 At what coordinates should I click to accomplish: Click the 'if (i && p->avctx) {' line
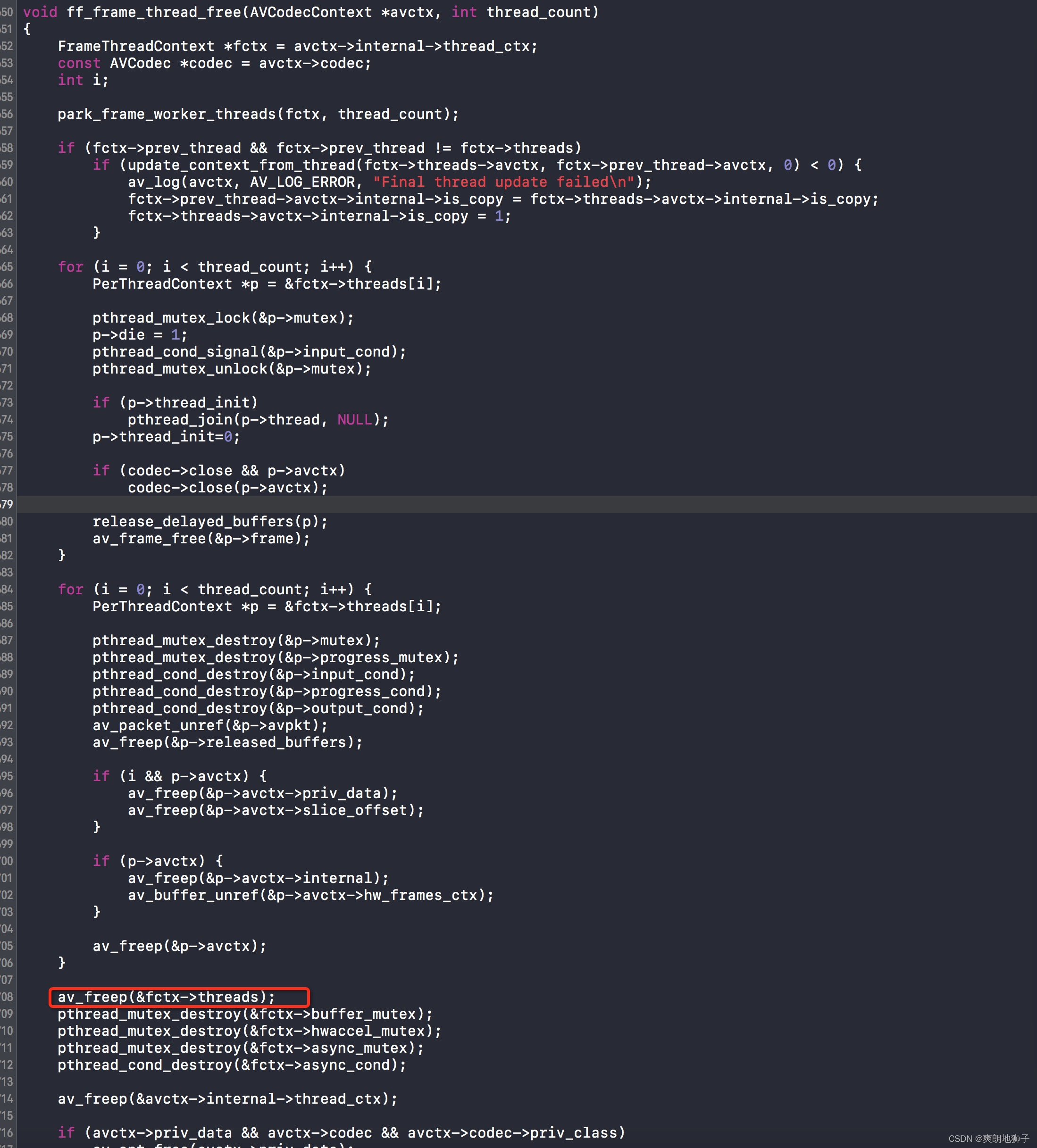click(x=180, y=776)
